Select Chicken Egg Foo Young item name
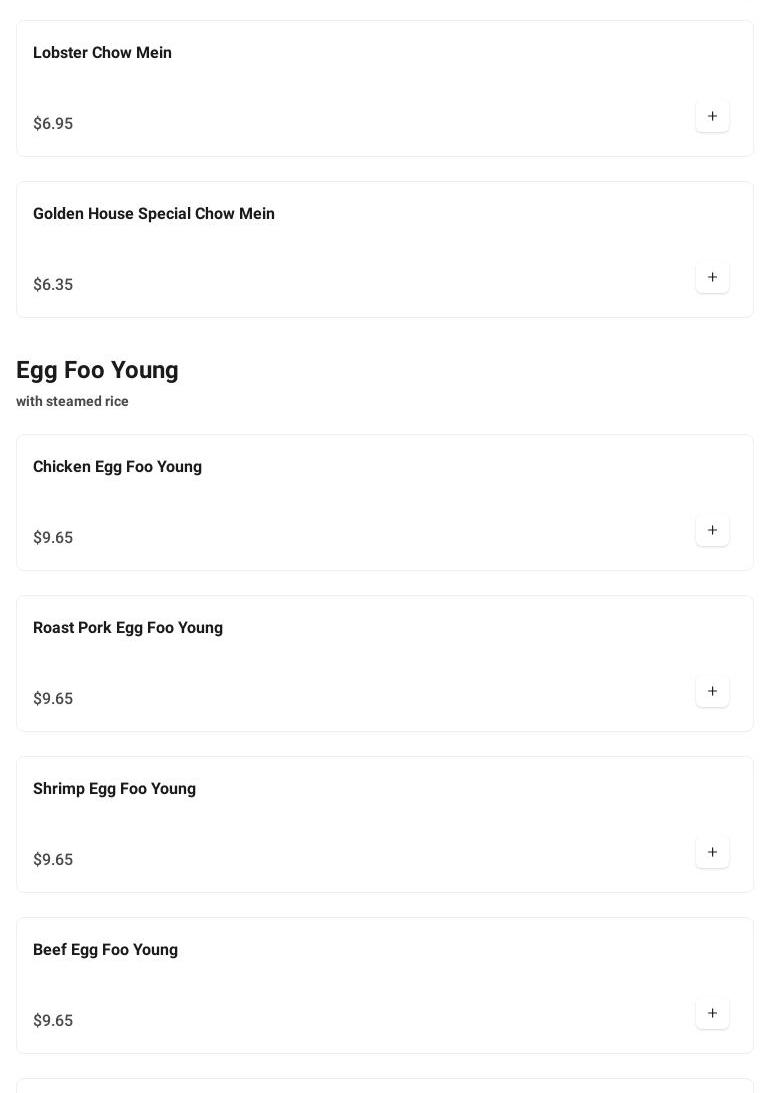Viewport: 770px width, 1093px height. (x=117, y=467)
